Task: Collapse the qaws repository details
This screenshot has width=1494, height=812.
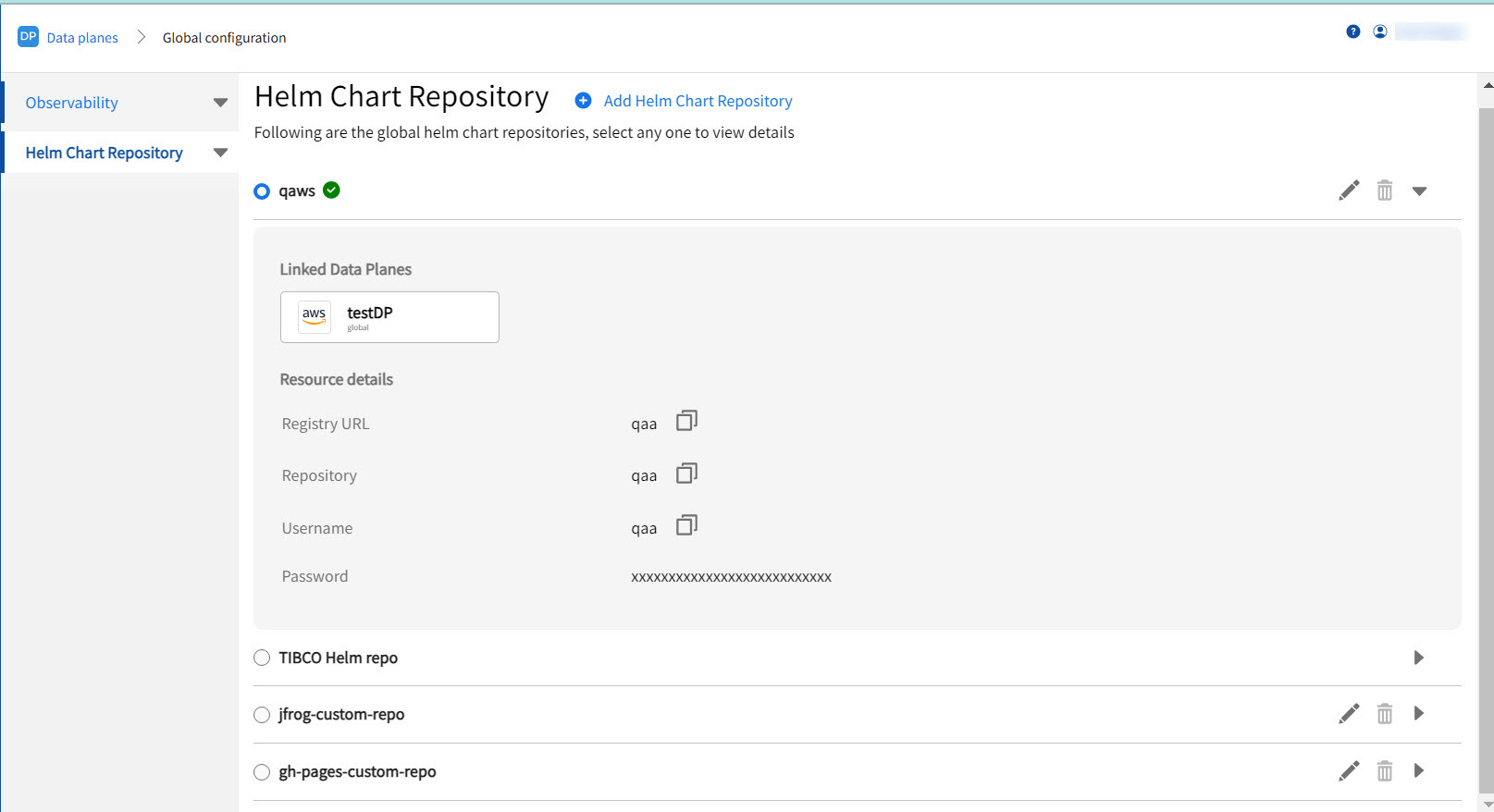Action: pos(1419,191)
